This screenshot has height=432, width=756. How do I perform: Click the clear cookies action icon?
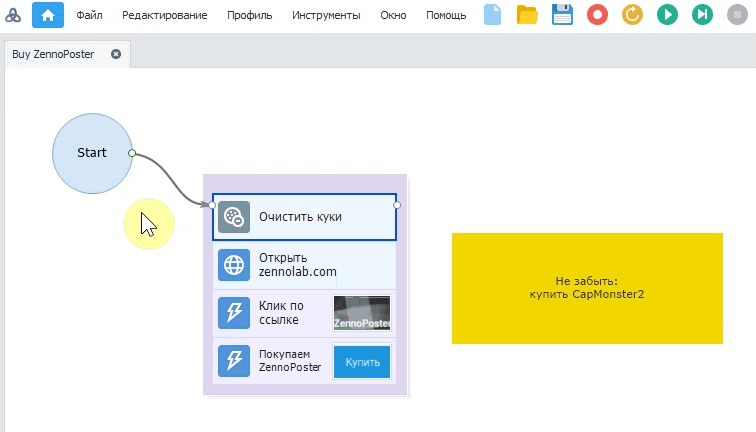[x=234, y=217]
